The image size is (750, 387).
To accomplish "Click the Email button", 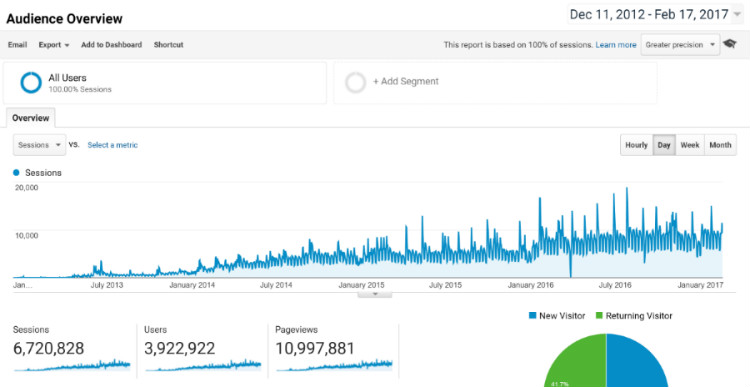I will point(17,44).
